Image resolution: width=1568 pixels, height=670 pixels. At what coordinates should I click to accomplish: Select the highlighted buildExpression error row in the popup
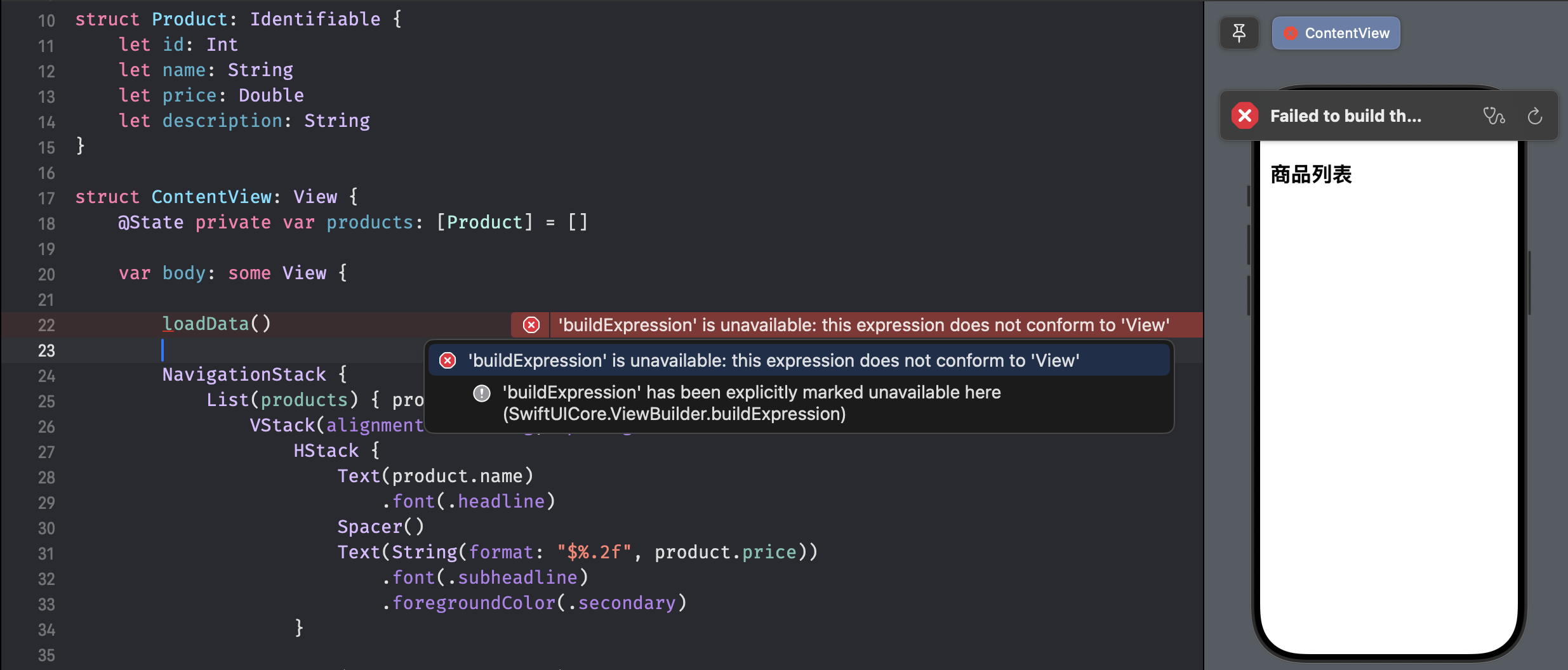coord(773,360)
